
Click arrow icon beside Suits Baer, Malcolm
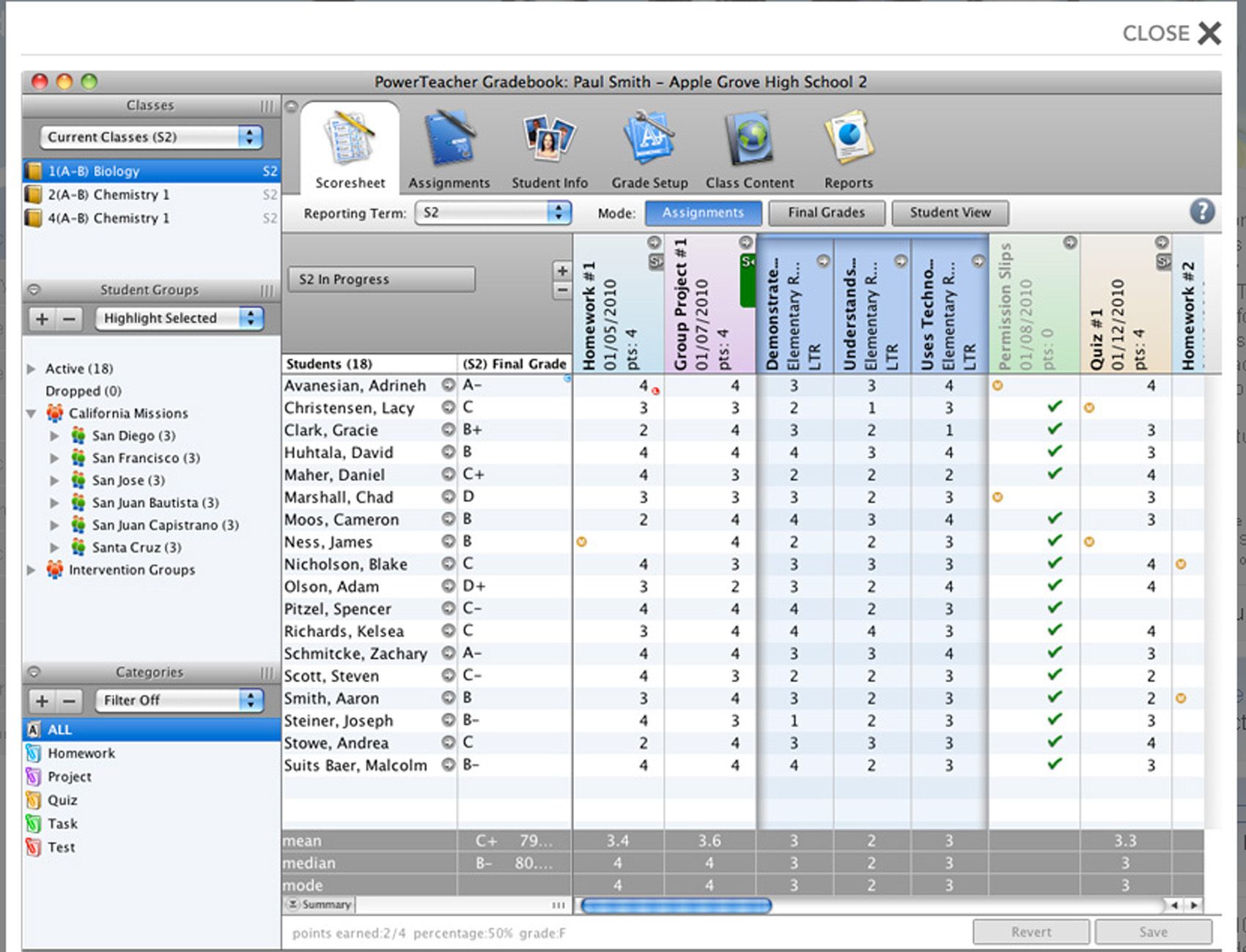448,765
